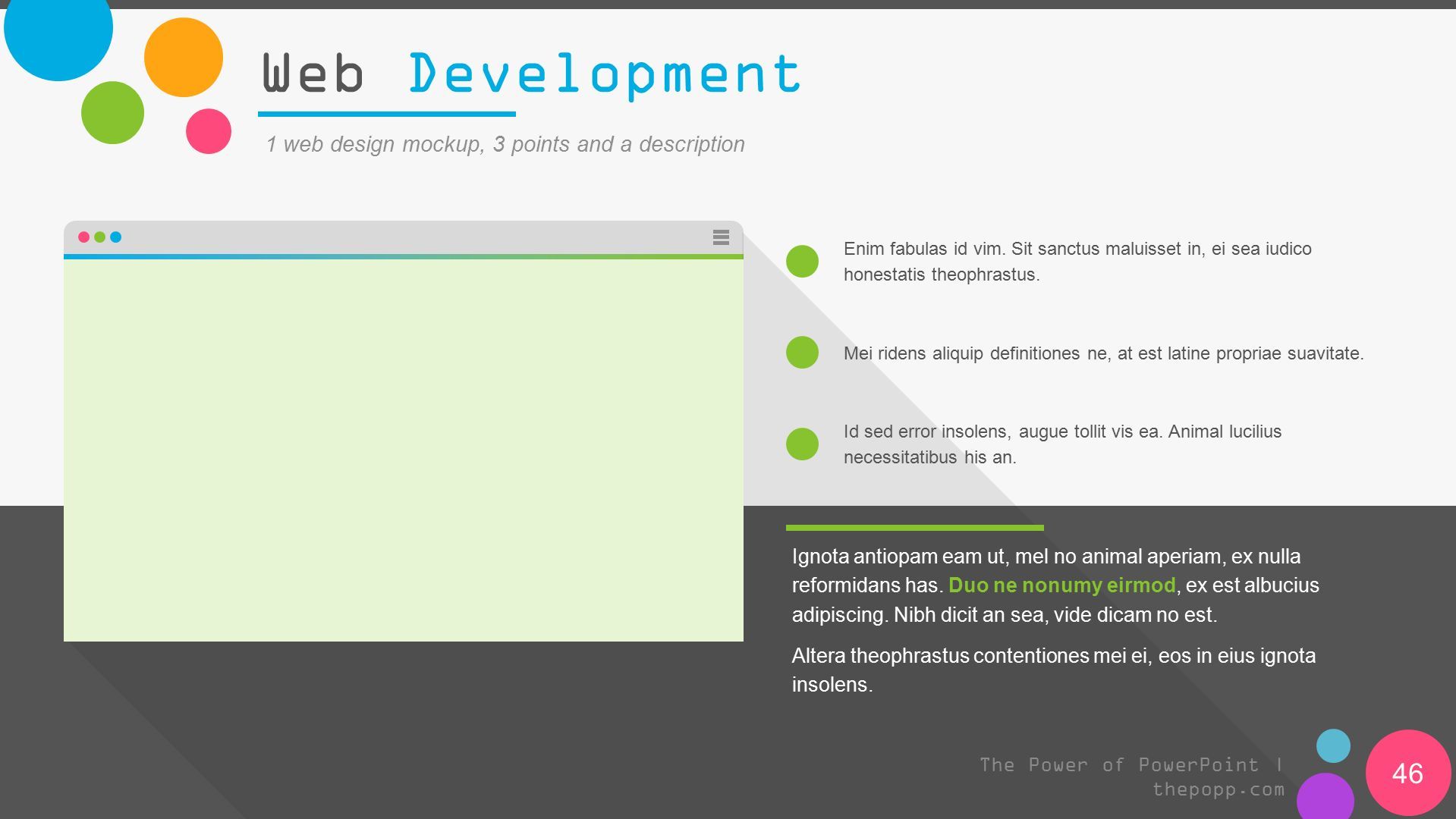Select green bullet beside 'Enim fabulas id vim'
Viewport: 1456px width, 819px height.
click(802, 261)
